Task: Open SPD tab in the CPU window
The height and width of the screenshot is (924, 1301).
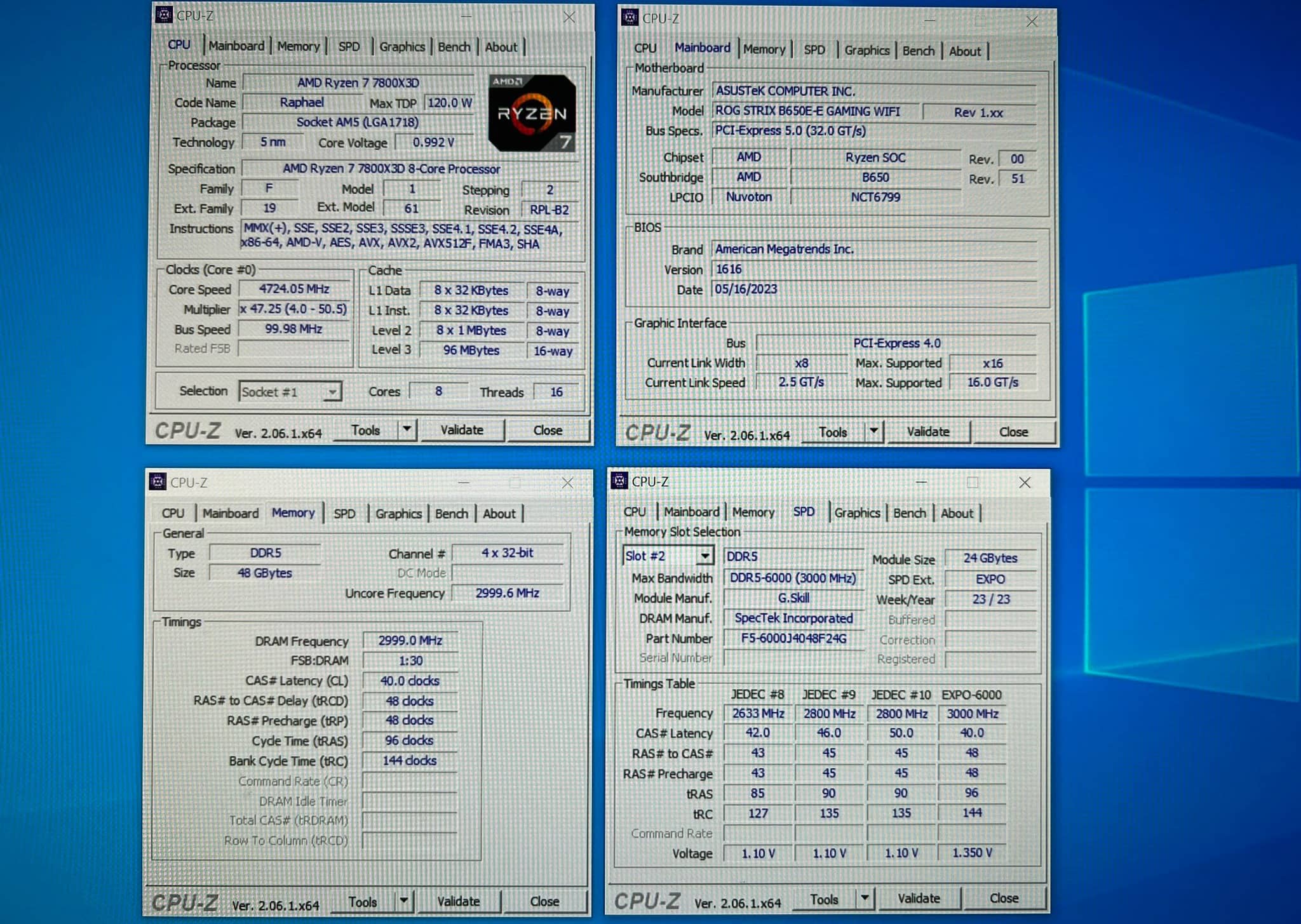Action: tap(349, 46)
